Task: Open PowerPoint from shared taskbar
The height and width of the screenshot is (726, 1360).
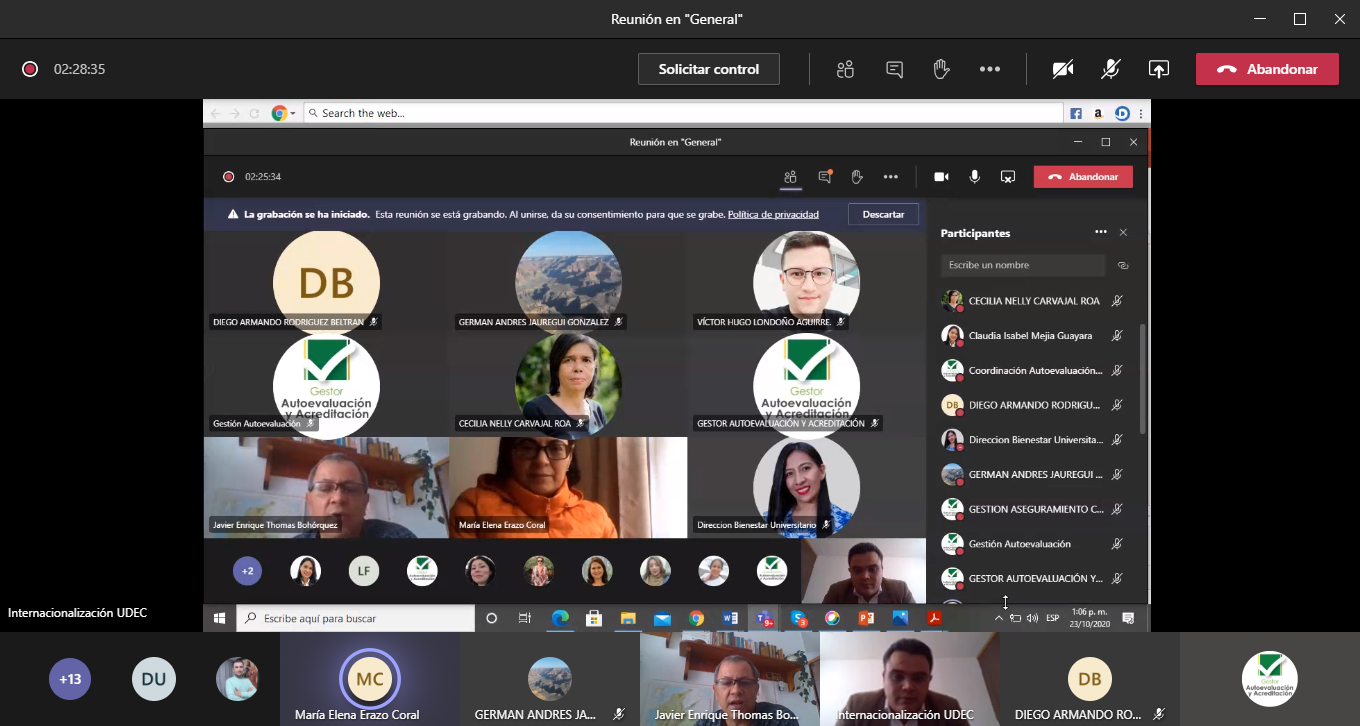Action: pyautogui.click(x=866, y=618)
